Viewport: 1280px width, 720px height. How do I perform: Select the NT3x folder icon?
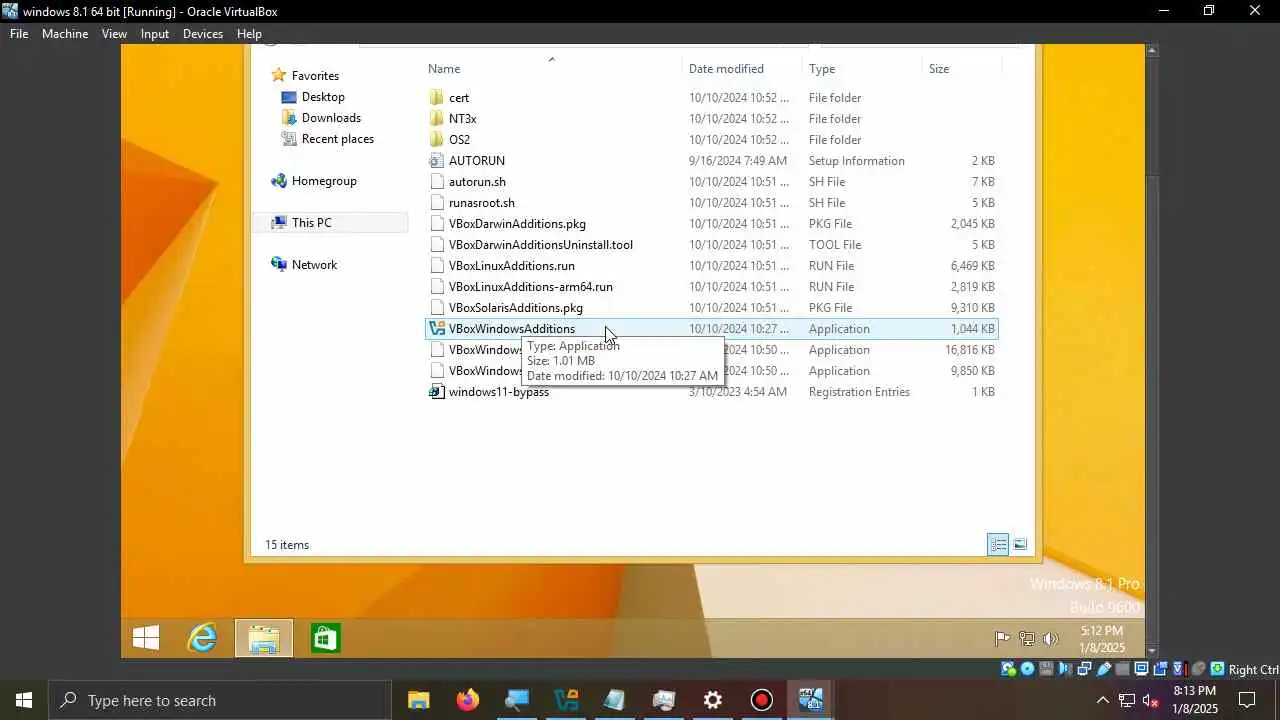coord(436,119)
